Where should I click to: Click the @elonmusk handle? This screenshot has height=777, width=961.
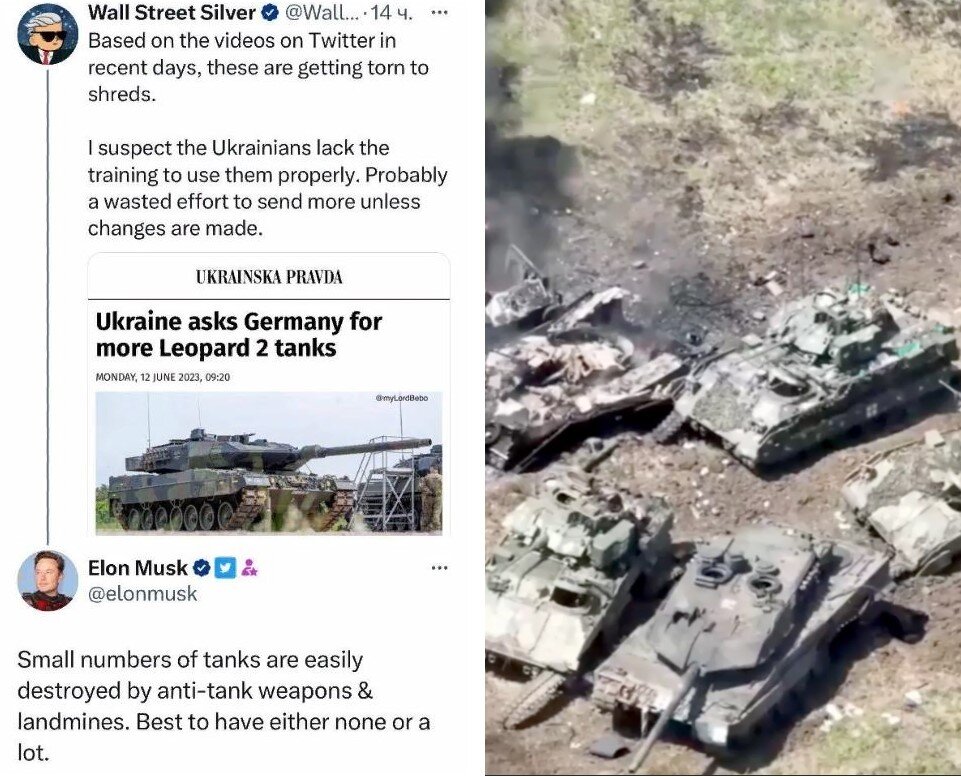pyautogui.click(x=143, y=594)
